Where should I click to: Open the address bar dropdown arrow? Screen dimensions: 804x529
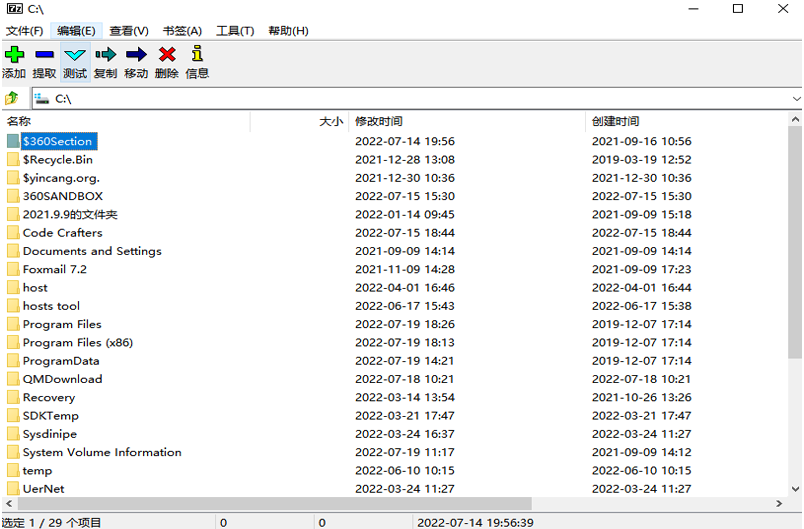796,98
